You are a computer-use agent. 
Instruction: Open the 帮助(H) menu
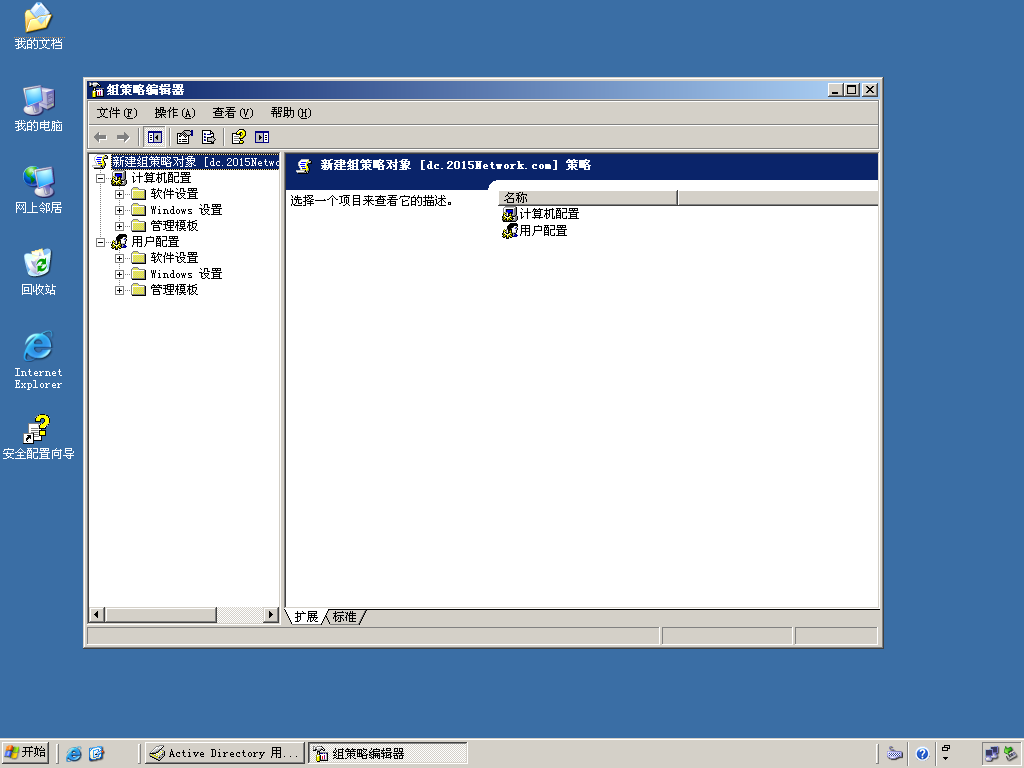(x=291, y=113)
